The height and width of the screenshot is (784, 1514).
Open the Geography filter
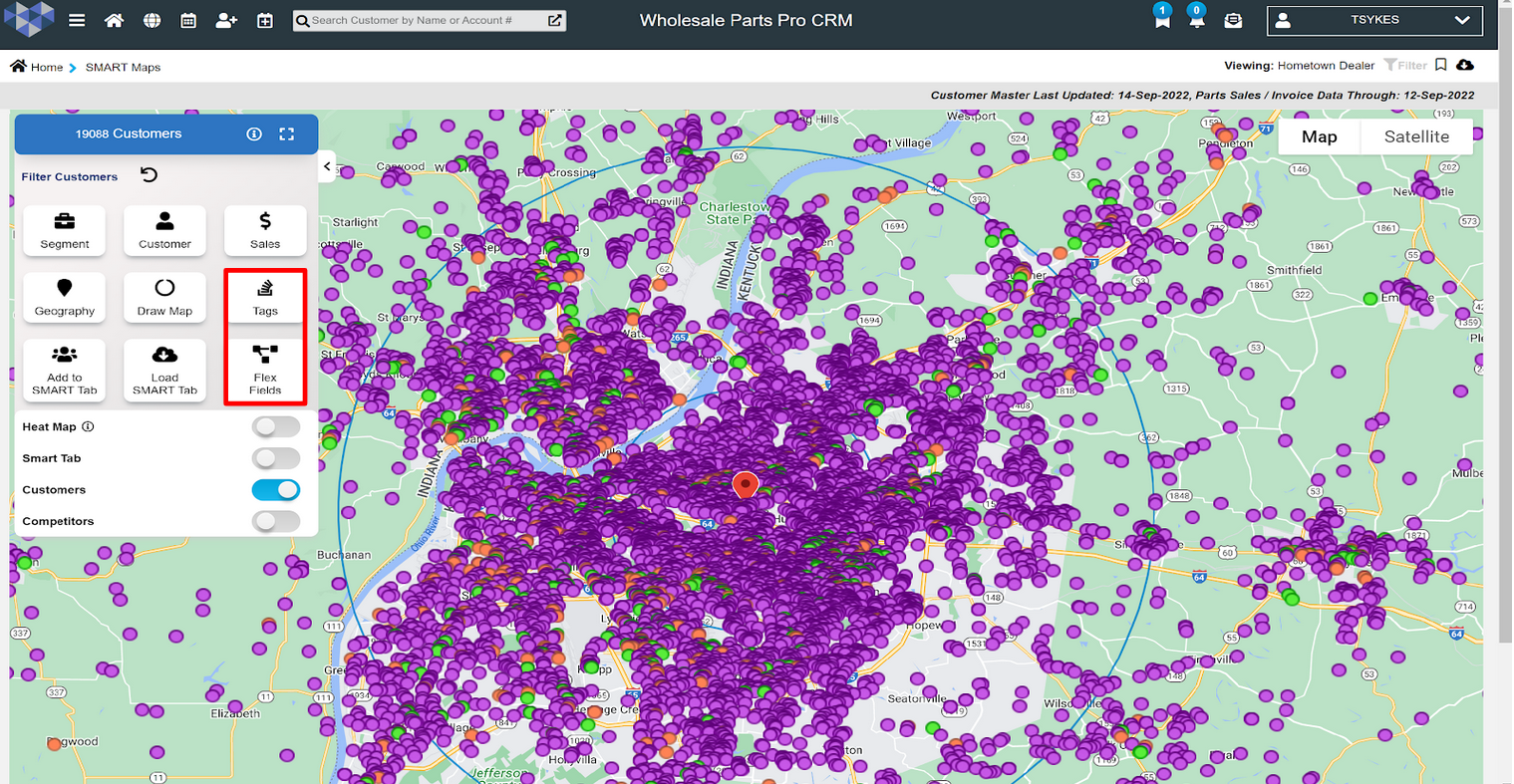point(65,297)
